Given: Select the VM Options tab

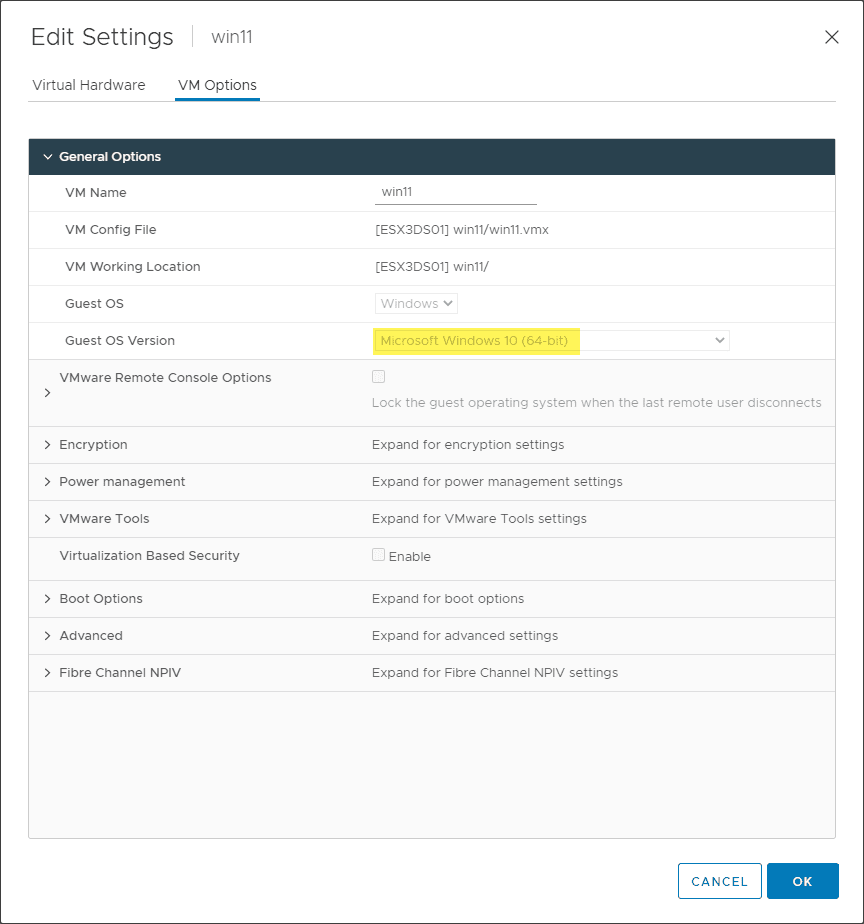Looking at the screenshot, I should [217, 85].
